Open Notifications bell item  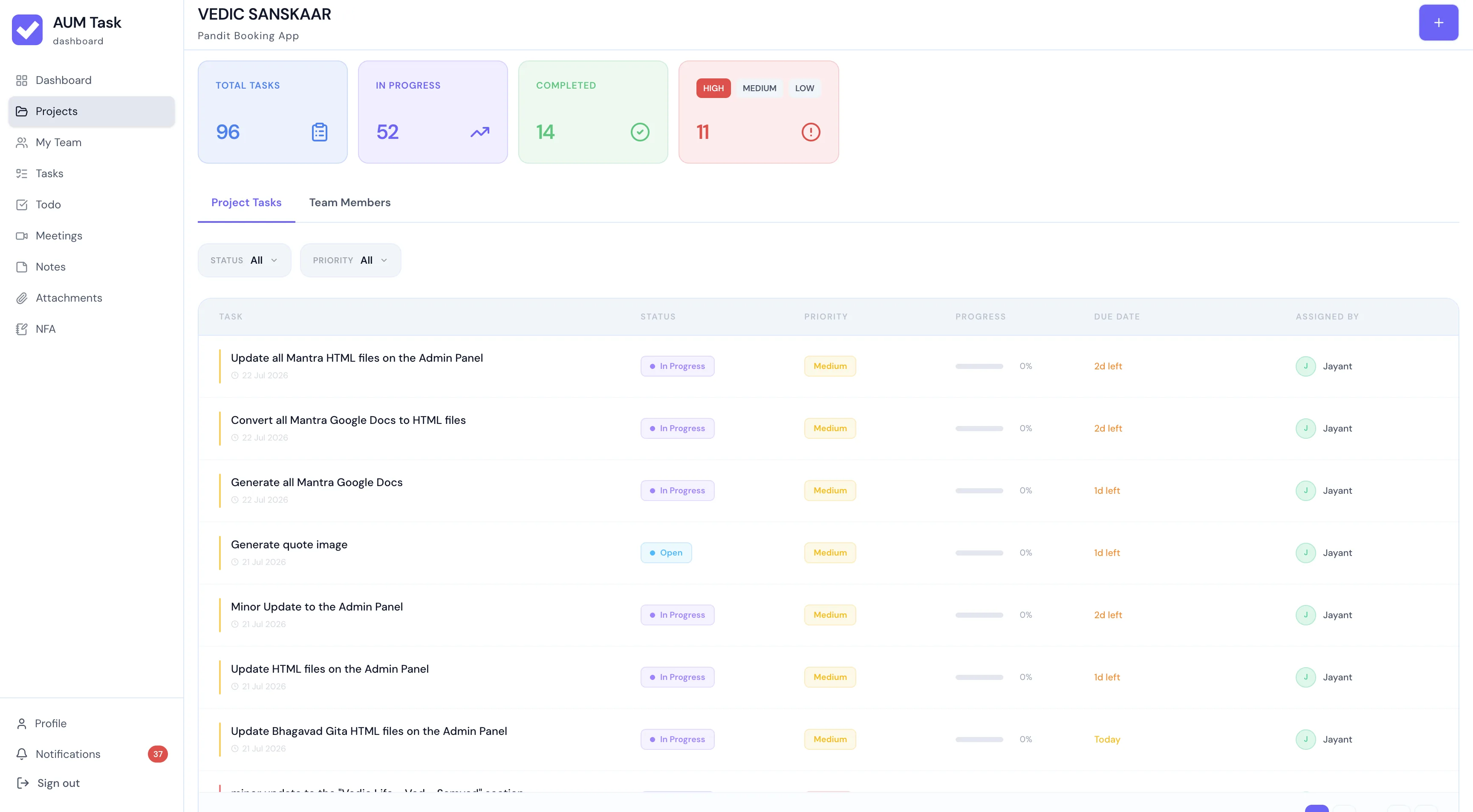pyautogui.click(x=92, y=754)
